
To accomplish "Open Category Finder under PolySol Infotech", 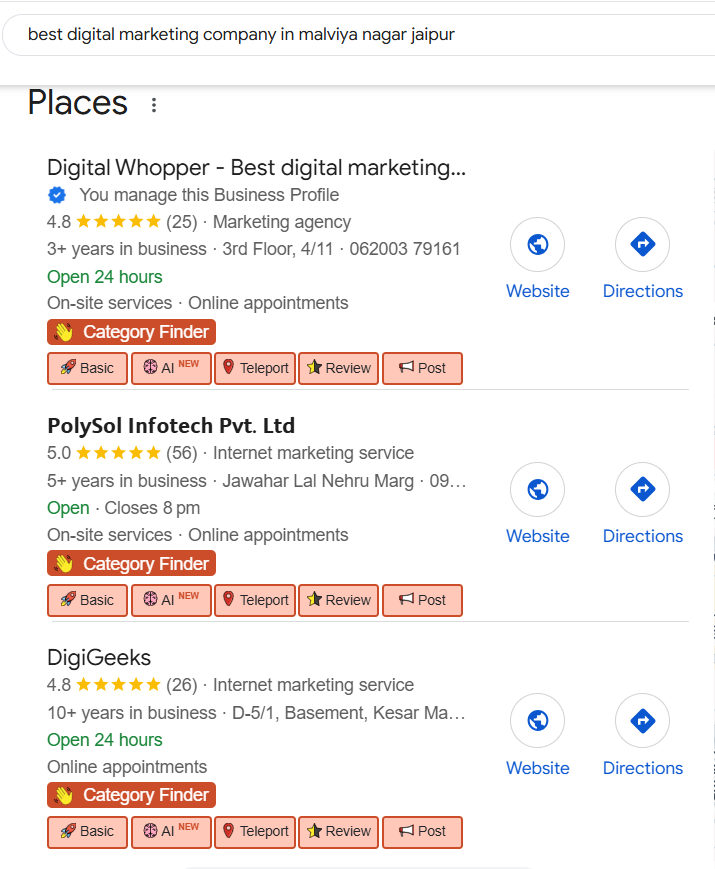I will point(131,564).
